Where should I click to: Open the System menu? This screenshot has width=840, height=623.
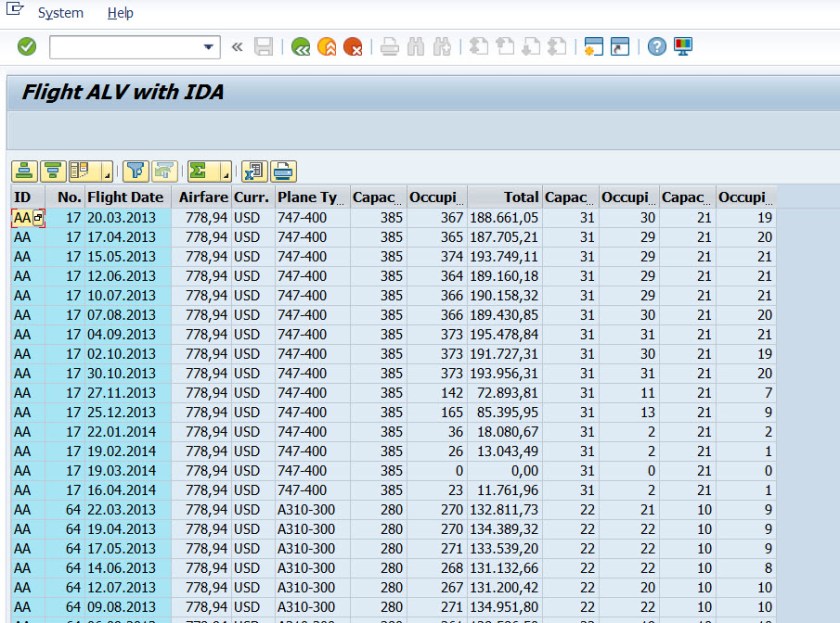point(60,13)
